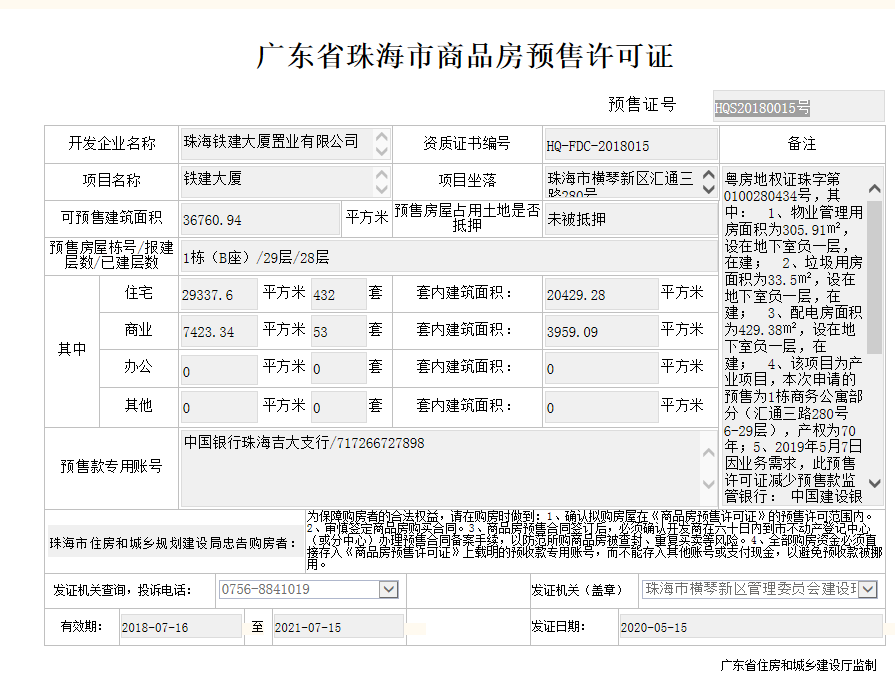The image size is (895, 682).
Task: Click the validity end date 2021-07-15
Action: (x=337, y=627)
